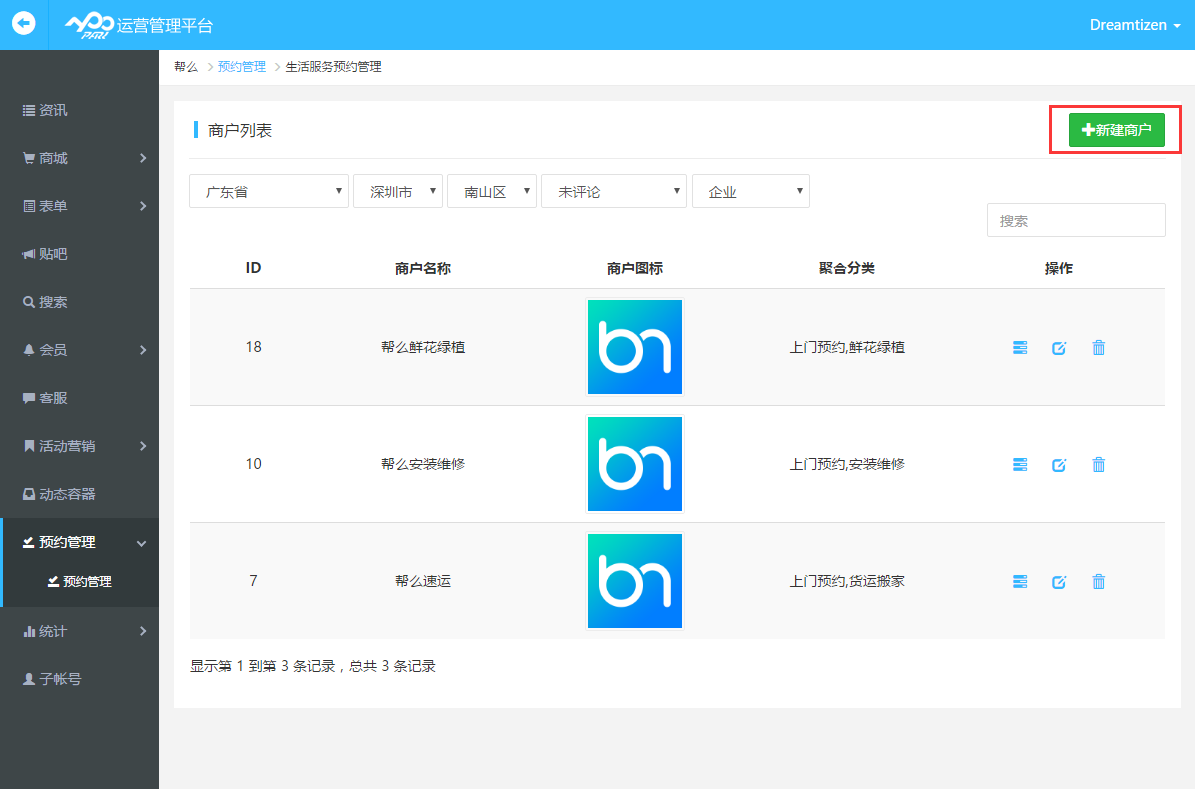Screen dimensions: 1195x789
Task: Expand the 活动营销 submenu chevron
Action: pyautogui.click(x=143, y=447)
